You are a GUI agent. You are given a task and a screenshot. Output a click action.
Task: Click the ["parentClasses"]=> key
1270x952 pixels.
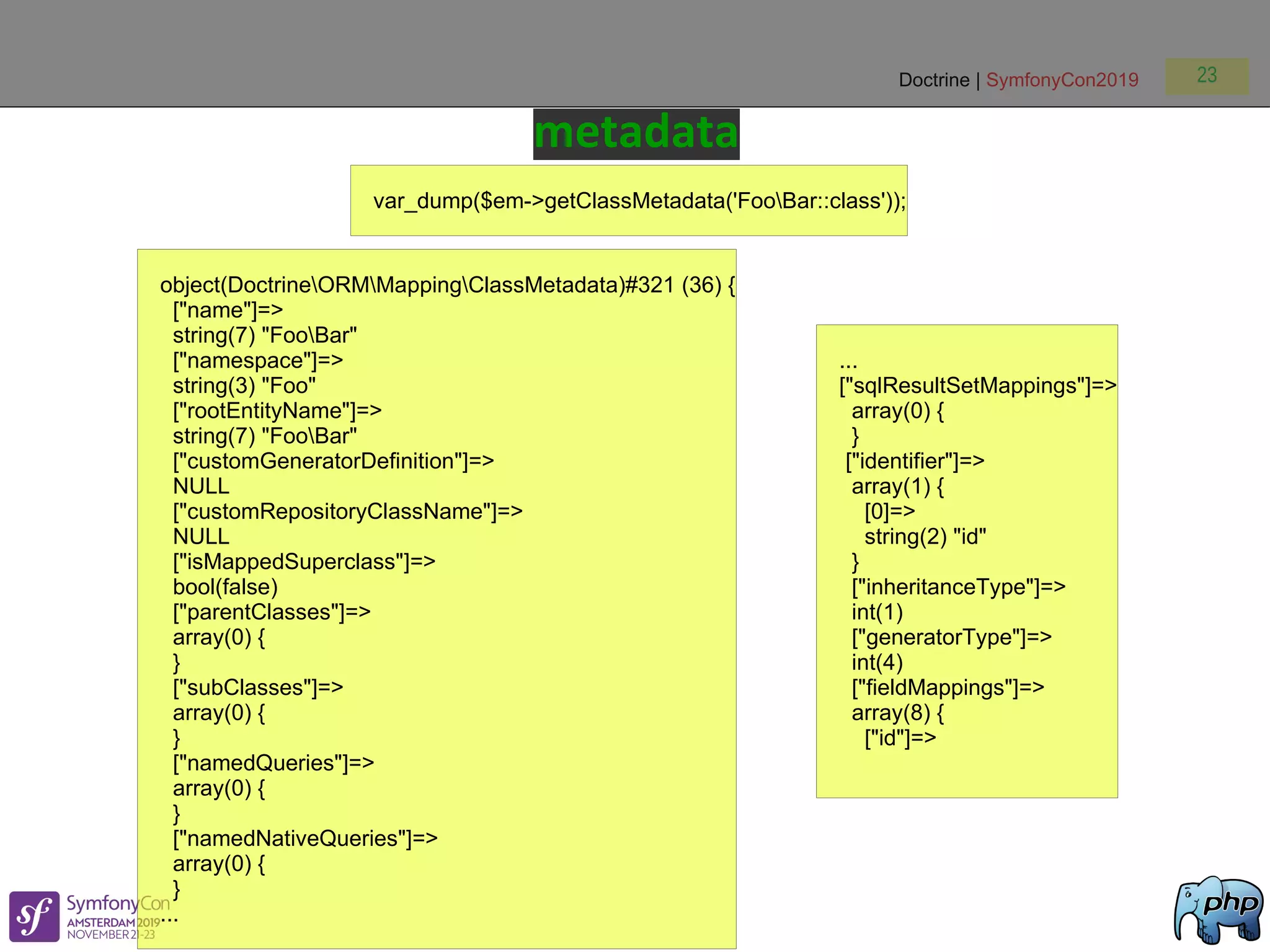coord(272,612)
